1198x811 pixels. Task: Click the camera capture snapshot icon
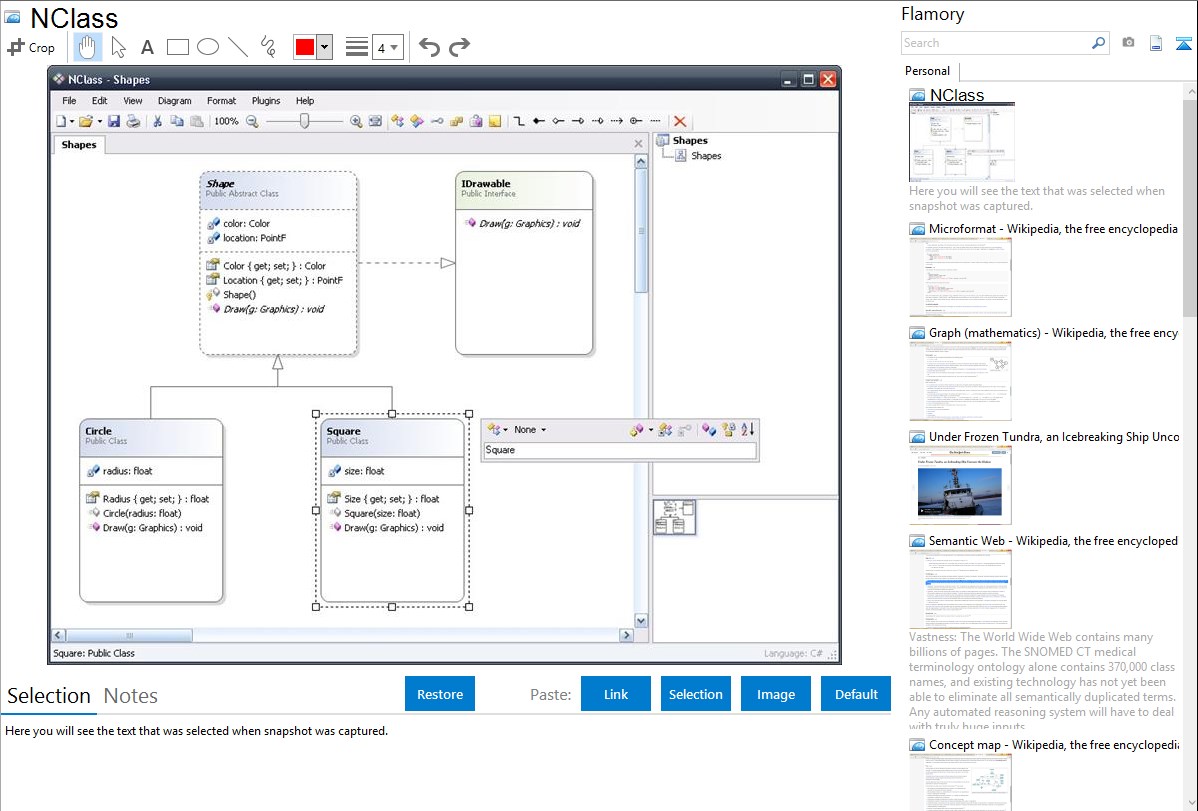point(1128,43)
